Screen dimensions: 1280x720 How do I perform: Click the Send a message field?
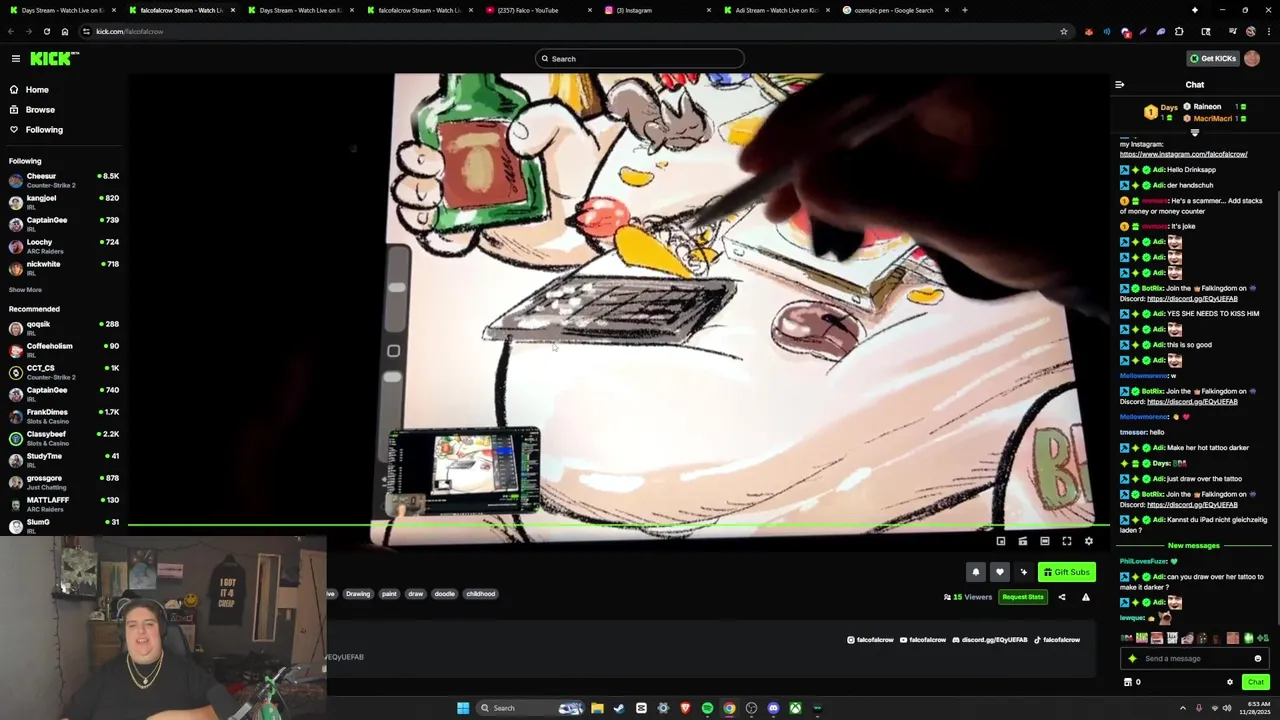[1196, 658]
